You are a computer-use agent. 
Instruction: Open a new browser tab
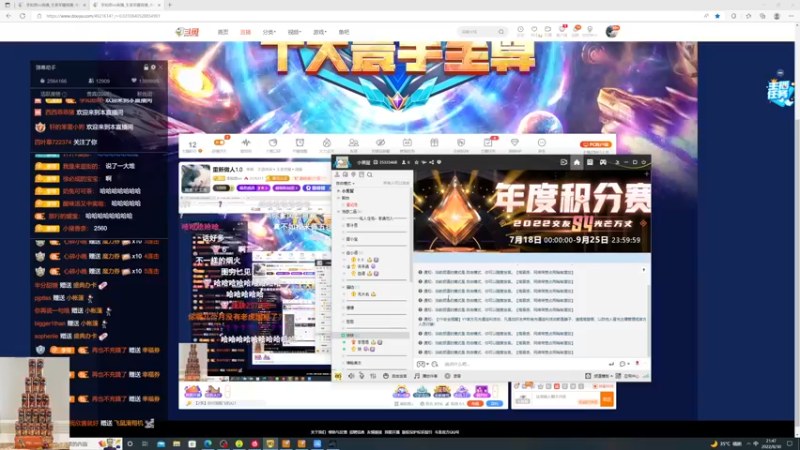[x=170, y=5]
